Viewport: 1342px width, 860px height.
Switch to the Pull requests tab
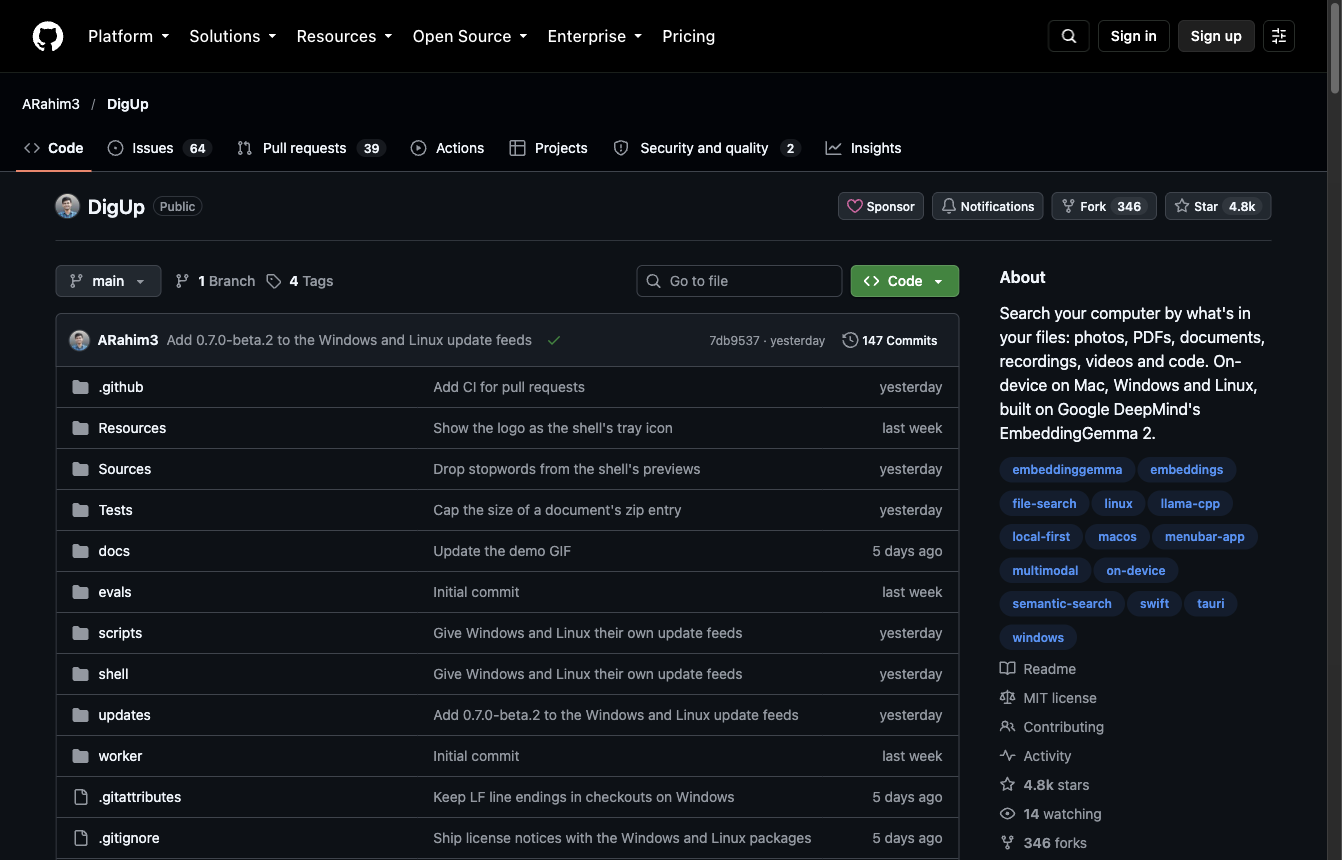click(311, 148)
